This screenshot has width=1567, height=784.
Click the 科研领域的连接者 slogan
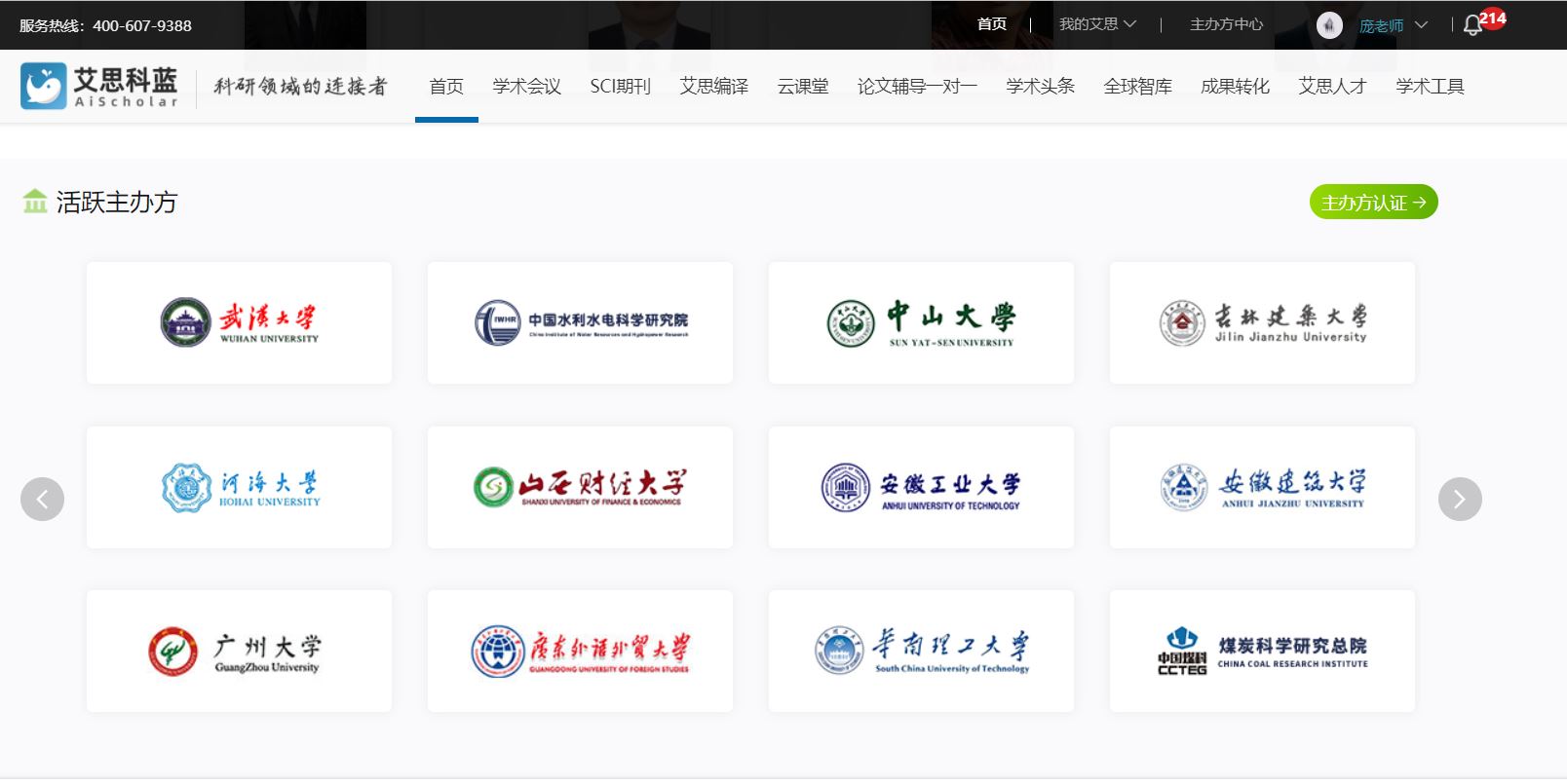click(x=300, y=87)
